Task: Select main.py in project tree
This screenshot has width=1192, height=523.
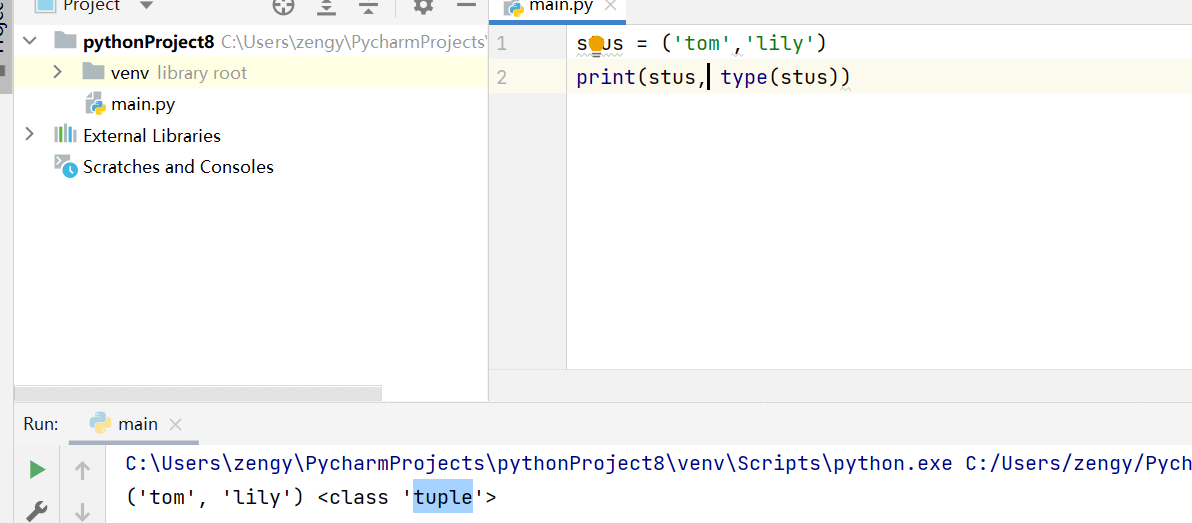Action: 144,104
